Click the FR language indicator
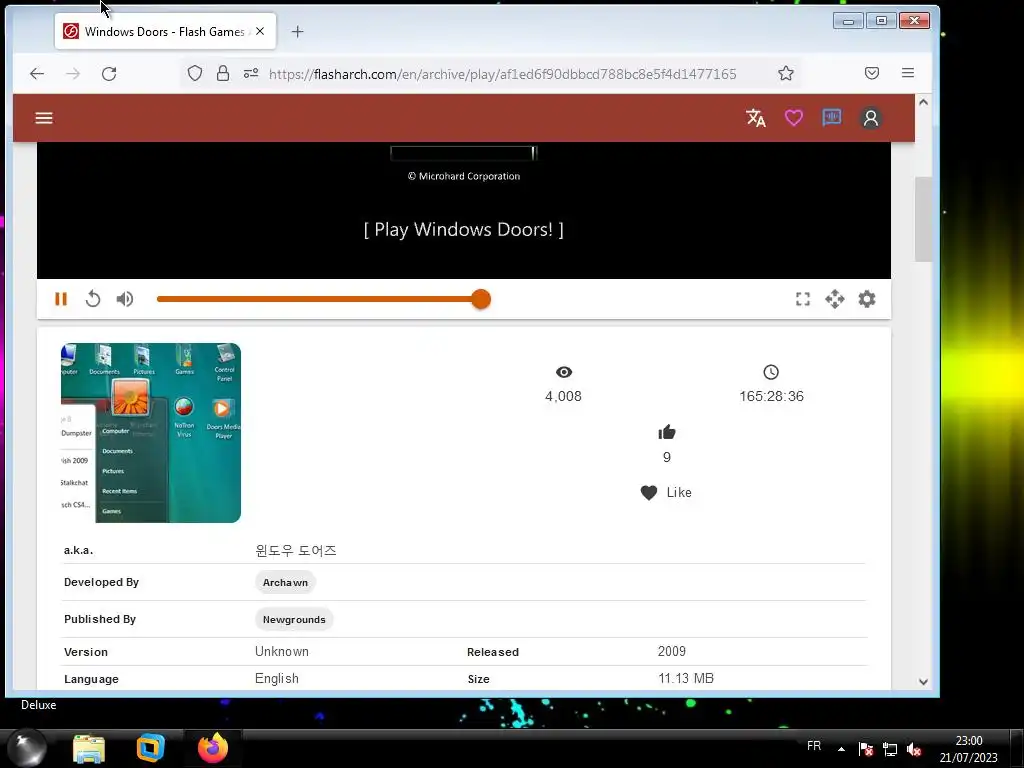The width and height of the screenshot is (1024, 768). (814, 746)
